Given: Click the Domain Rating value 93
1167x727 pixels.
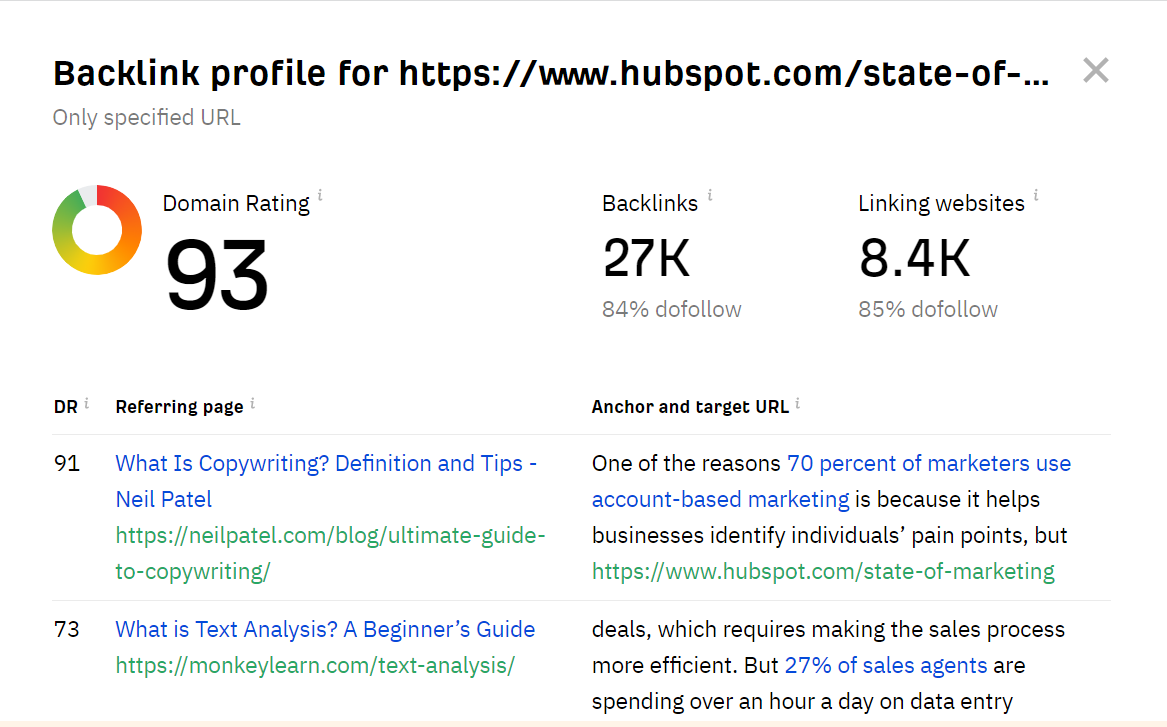Looking at the screenshot, I should pos(216,275).
